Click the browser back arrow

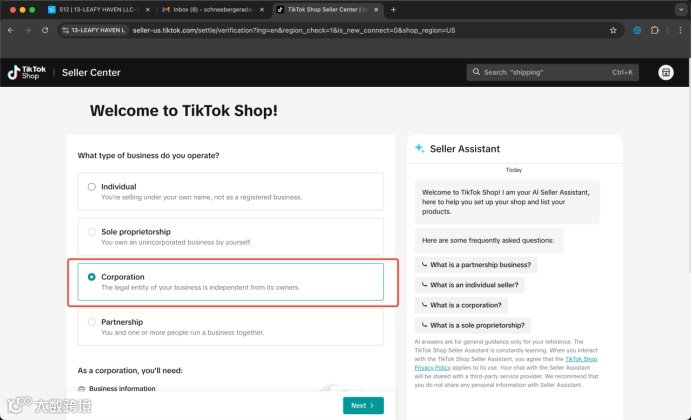point(11,30)
